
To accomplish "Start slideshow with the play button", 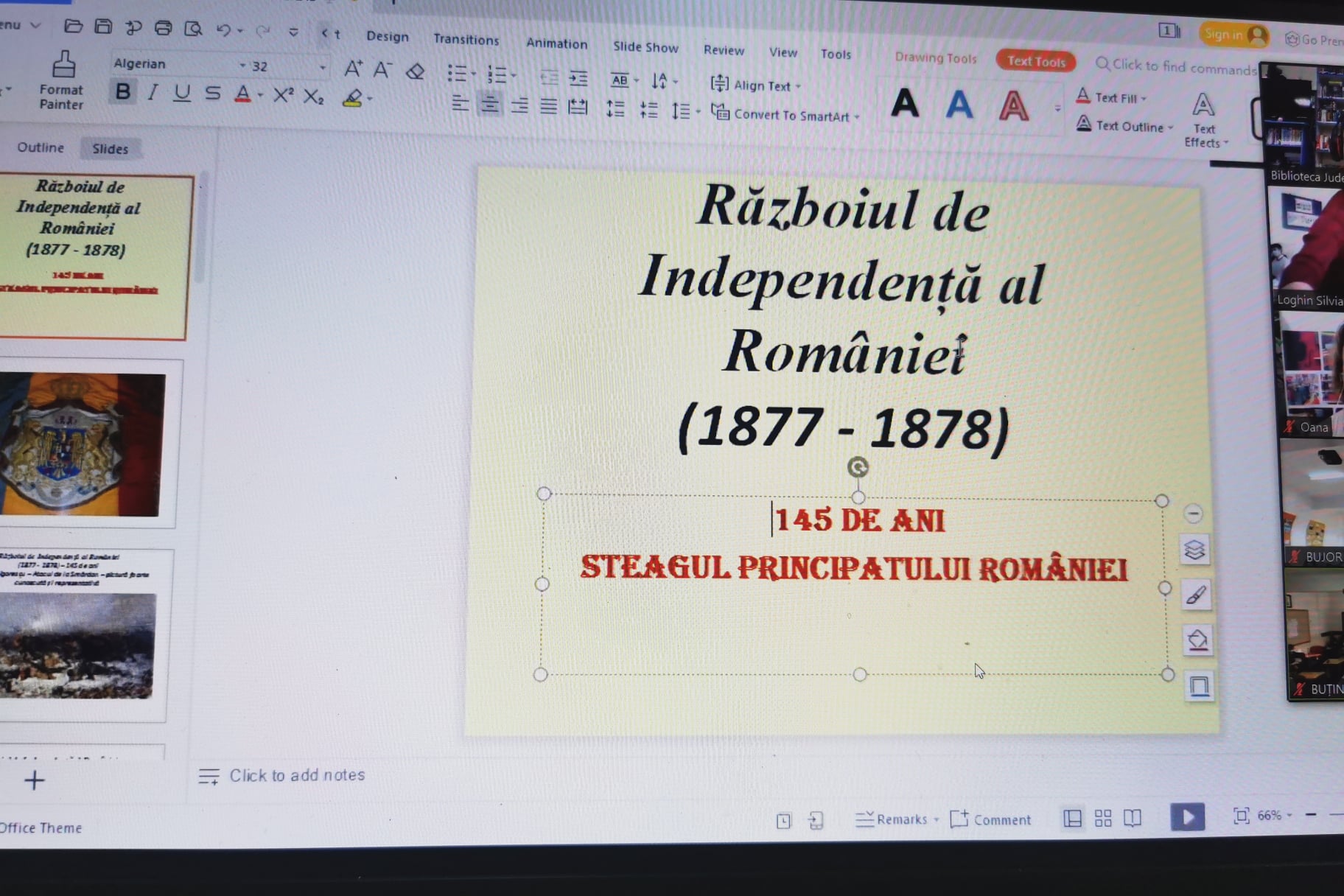I will click(x=1187, y=816).
